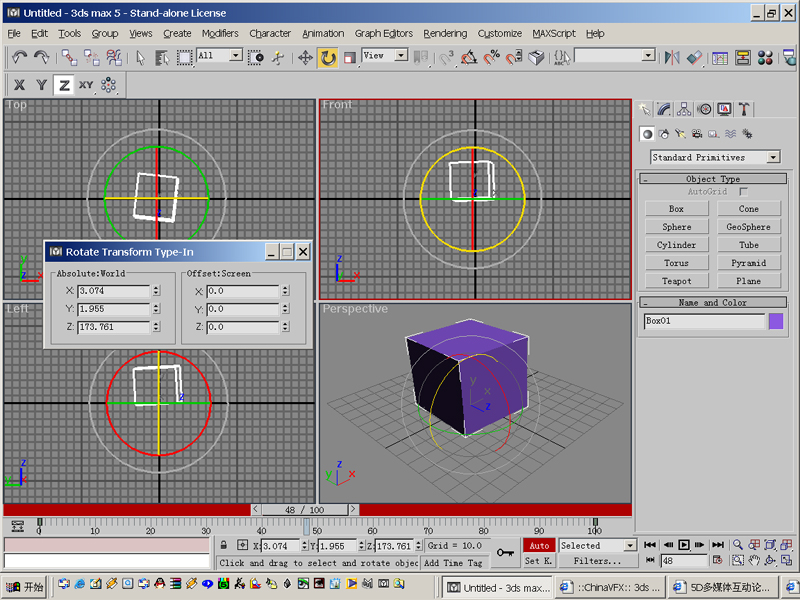Click the Set K. button

[539, 561]
